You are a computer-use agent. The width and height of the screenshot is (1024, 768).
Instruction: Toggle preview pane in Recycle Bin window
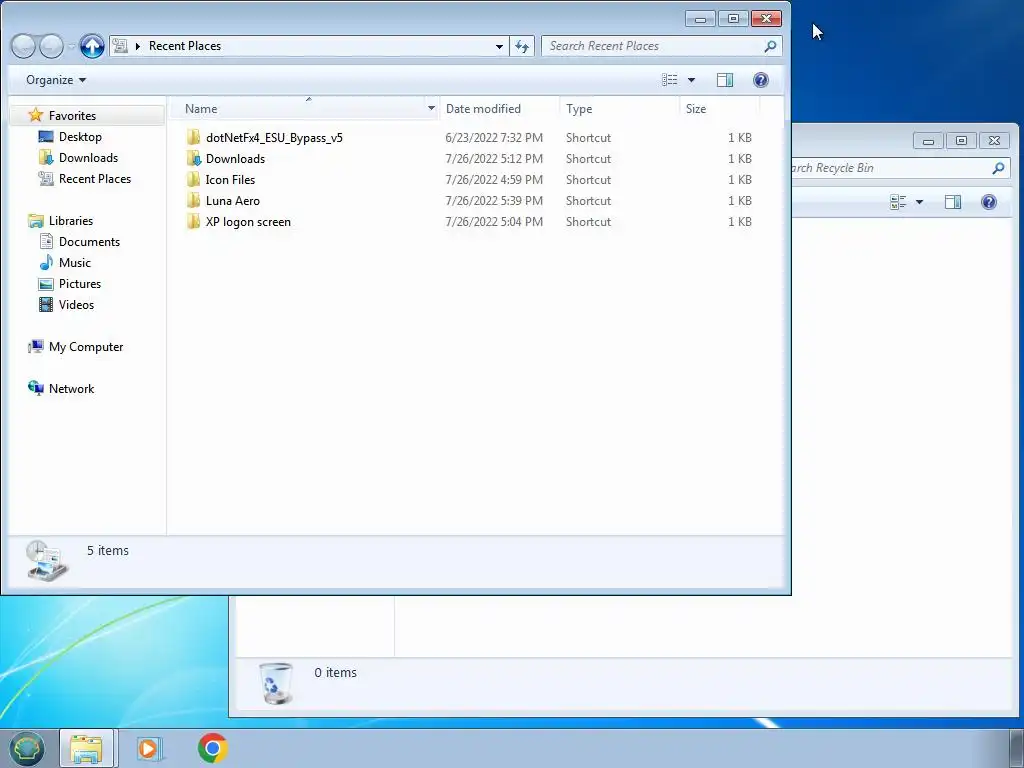[x=953, y=202]
